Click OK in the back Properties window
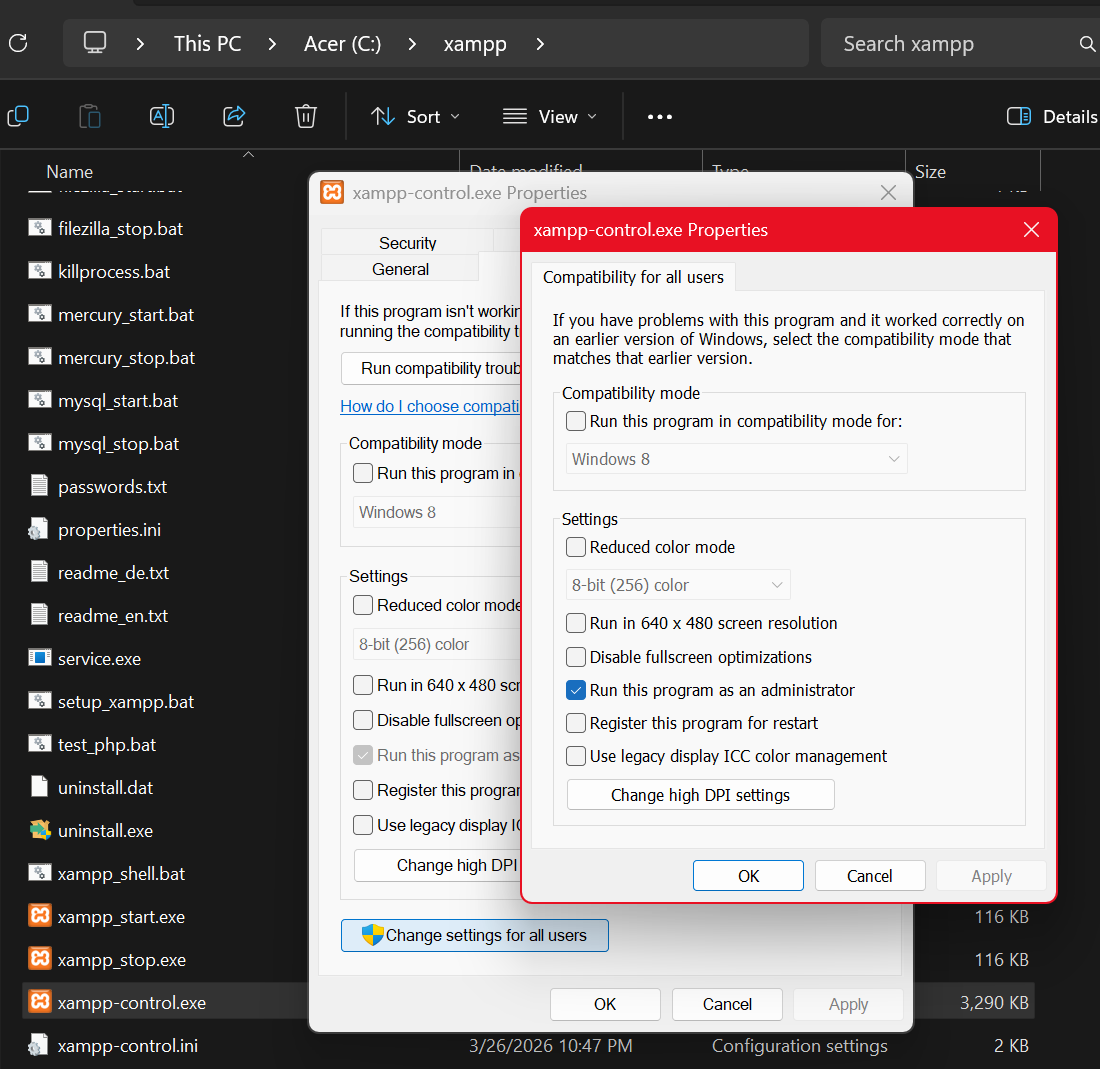The width and height of the screenshot is (1100, 1069). point(605,1004)
